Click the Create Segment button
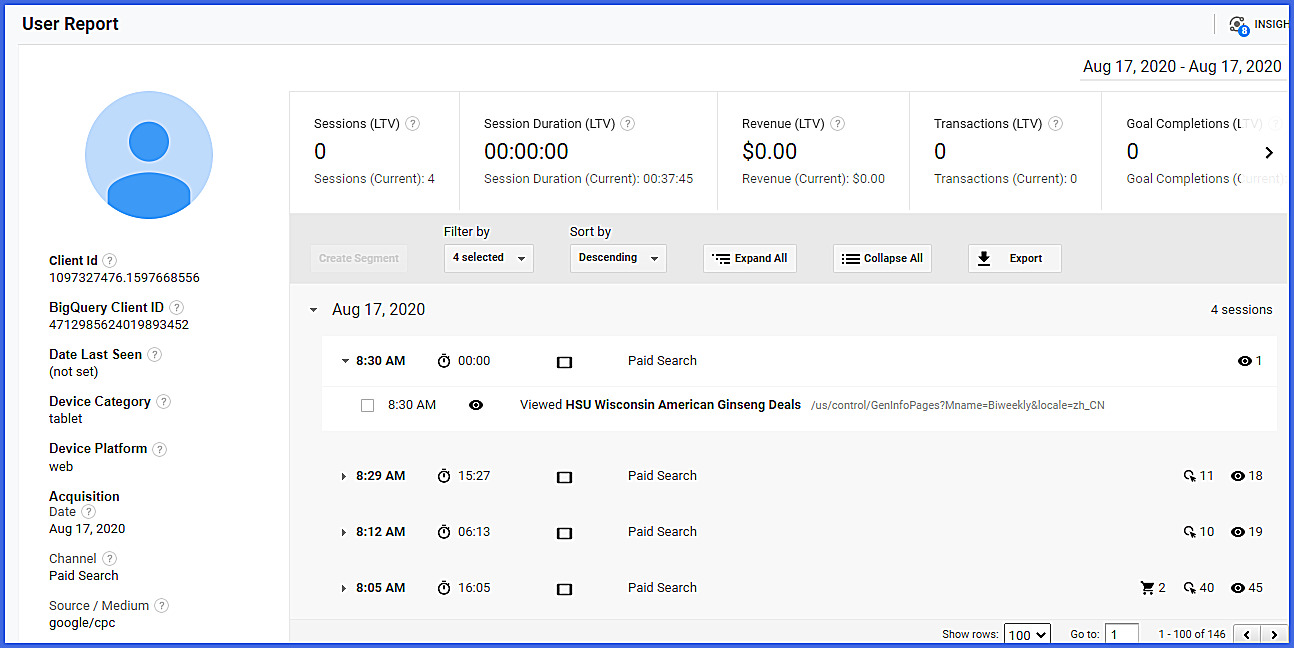The width and height of the screenshot is (1294, 648). [x=358, y=258]
